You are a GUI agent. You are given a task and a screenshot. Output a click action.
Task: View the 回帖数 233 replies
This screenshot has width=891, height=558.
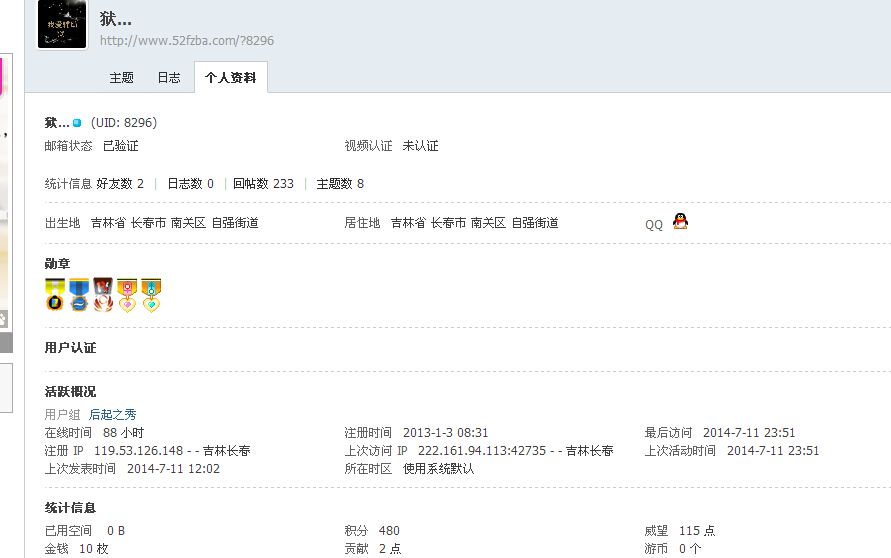(x=263, y=184)
